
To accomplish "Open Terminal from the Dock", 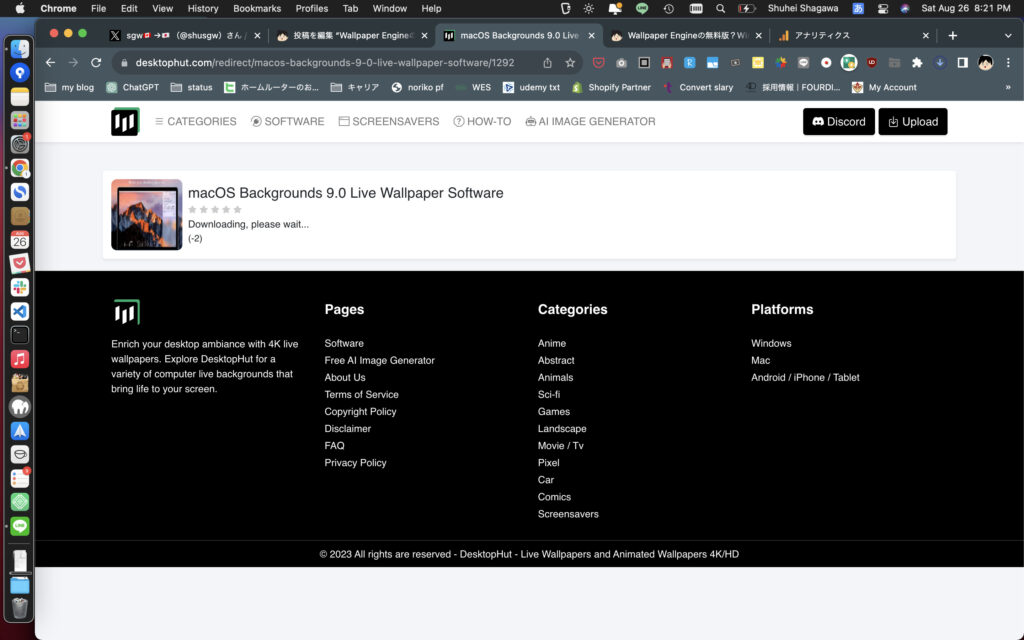I will 20,335.
